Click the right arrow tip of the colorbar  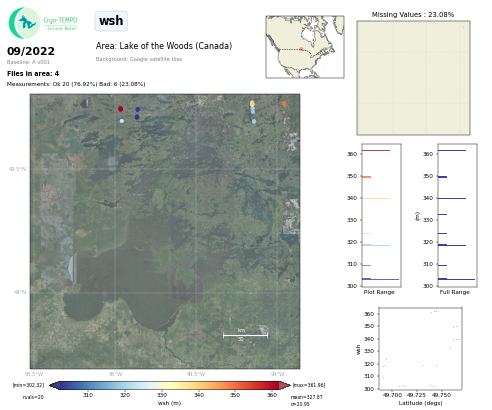[x=288, y=385]
